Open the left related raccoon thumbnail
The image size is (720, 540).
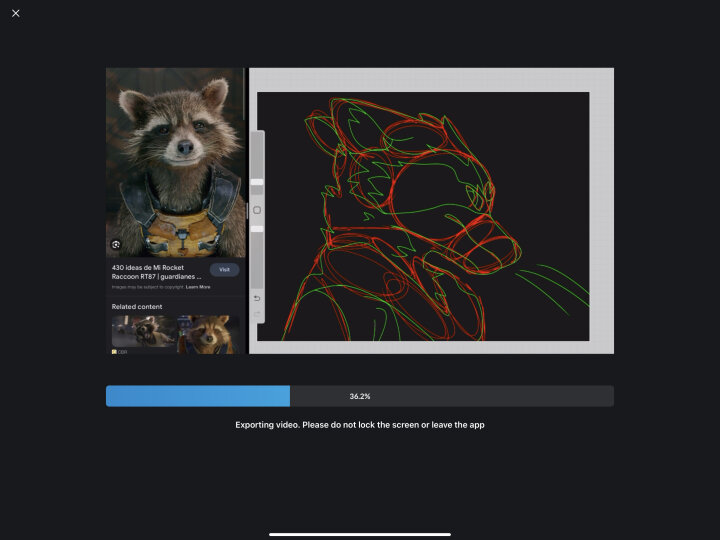click(144, 331)
